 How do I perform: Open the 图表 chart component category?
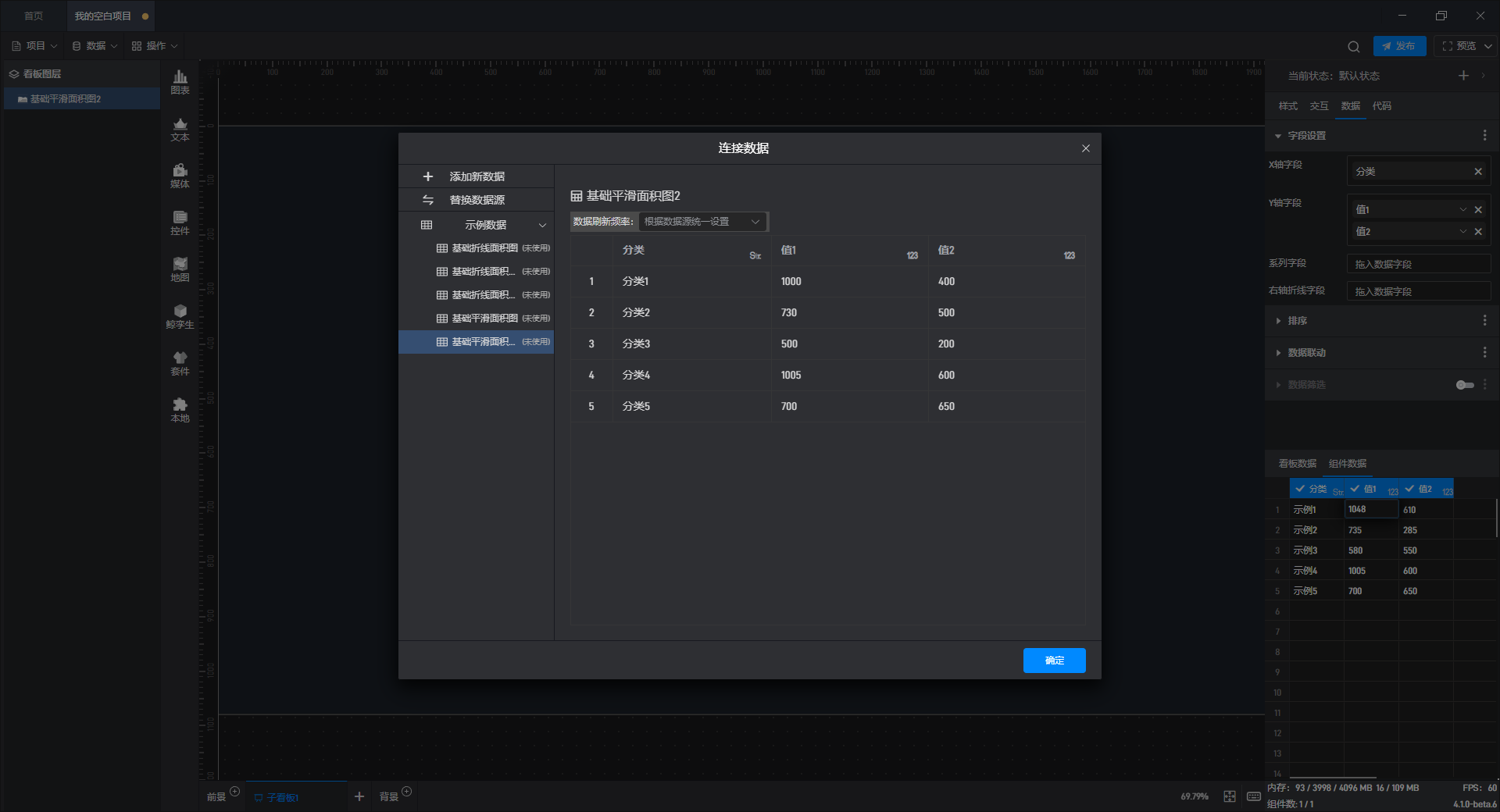(x=180, y=82)
